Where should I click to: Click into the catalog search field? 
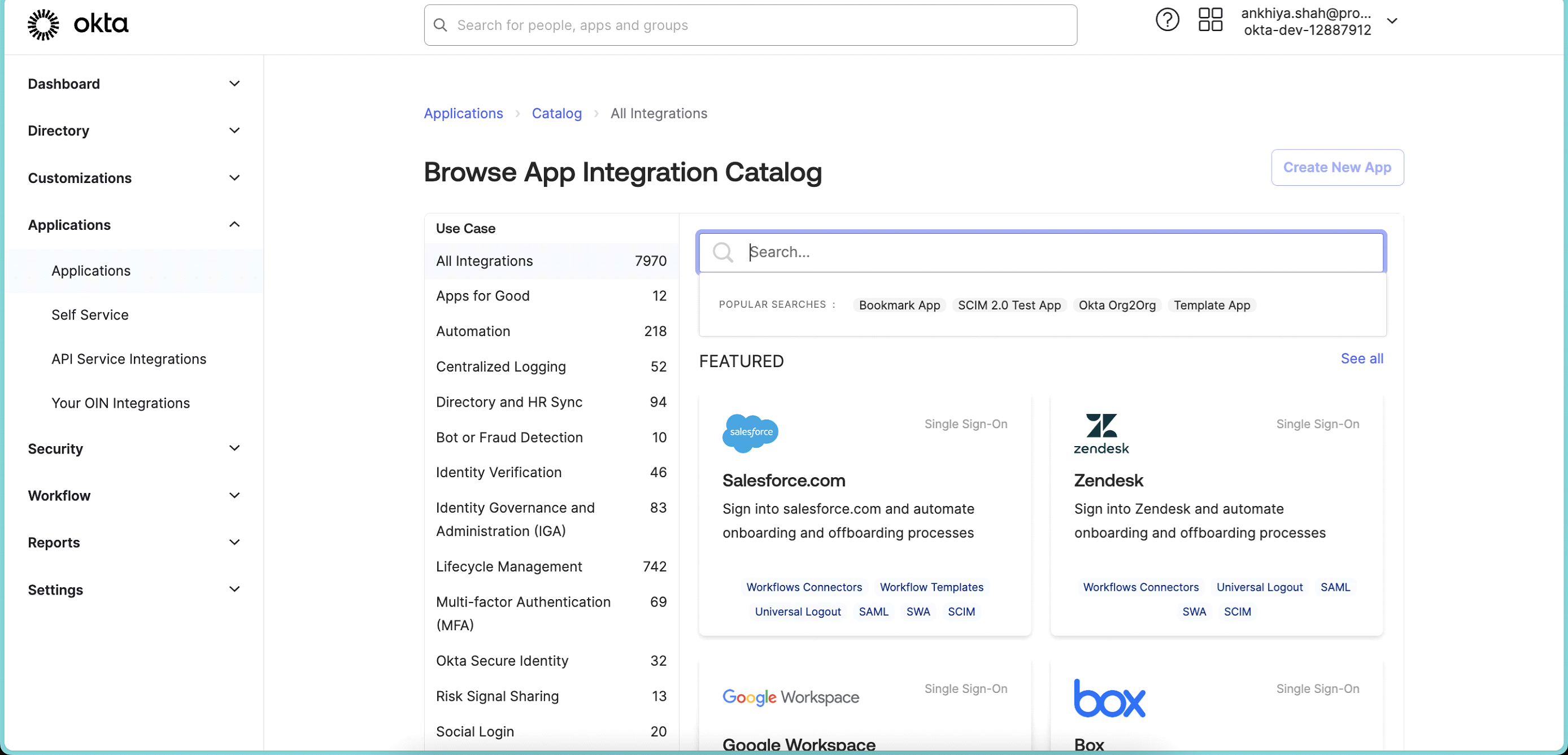[1035, 252]
